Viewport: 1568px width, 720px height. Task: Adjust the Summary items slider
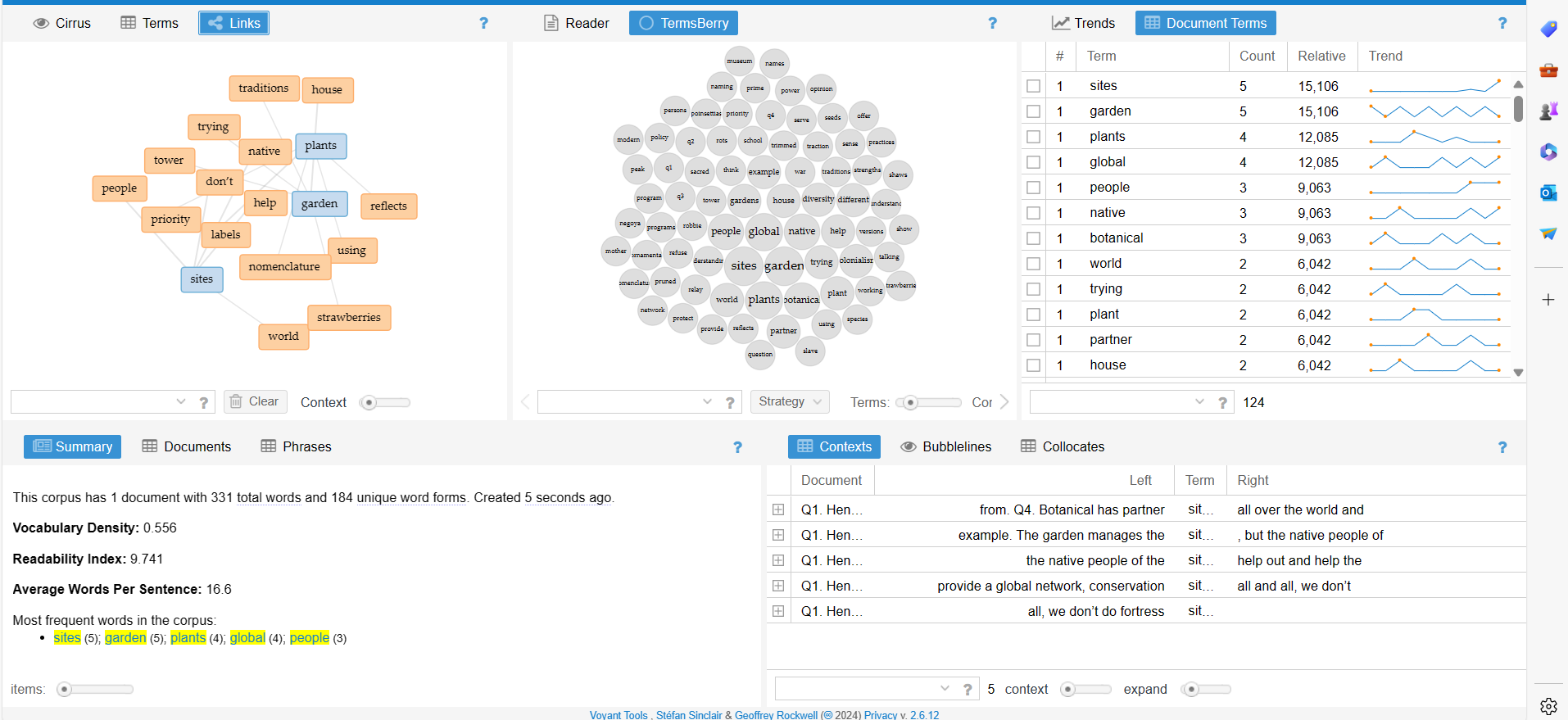(95, 690)
